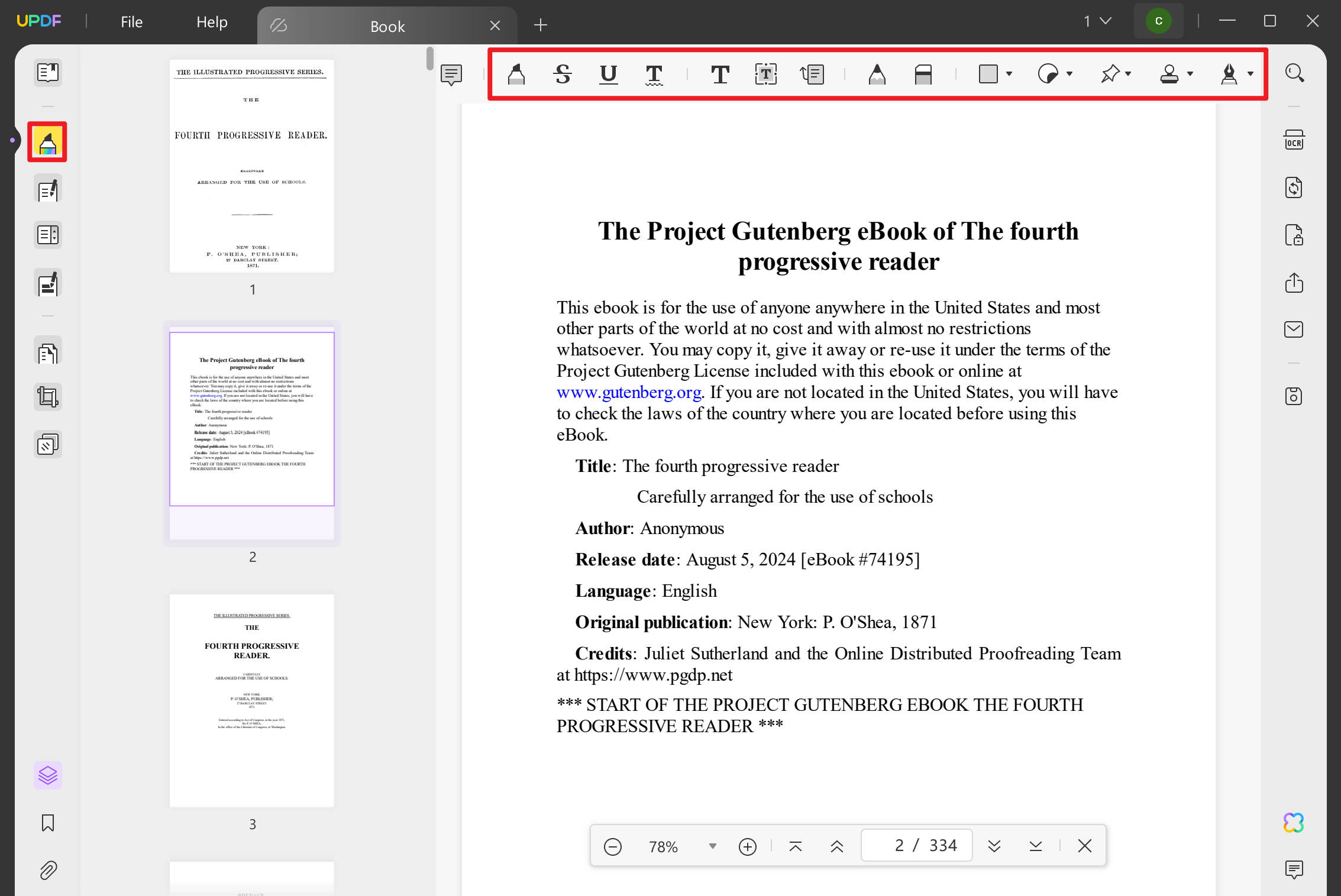Image resolution: width=1341 pixels, height=896 pixels.
Task: Select the Signature pen tool
Action: (1229, 74)
